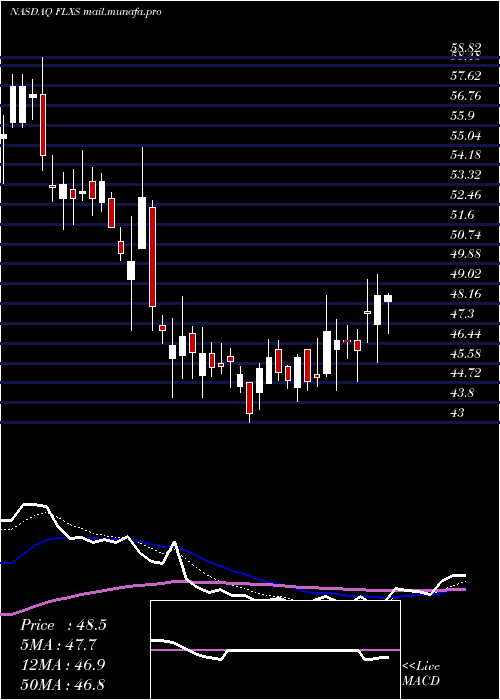Image resolution: width=500 pixels, height=700 pixels.
Task: Select the 49.88 price label
Action: (x=466, y=254)
